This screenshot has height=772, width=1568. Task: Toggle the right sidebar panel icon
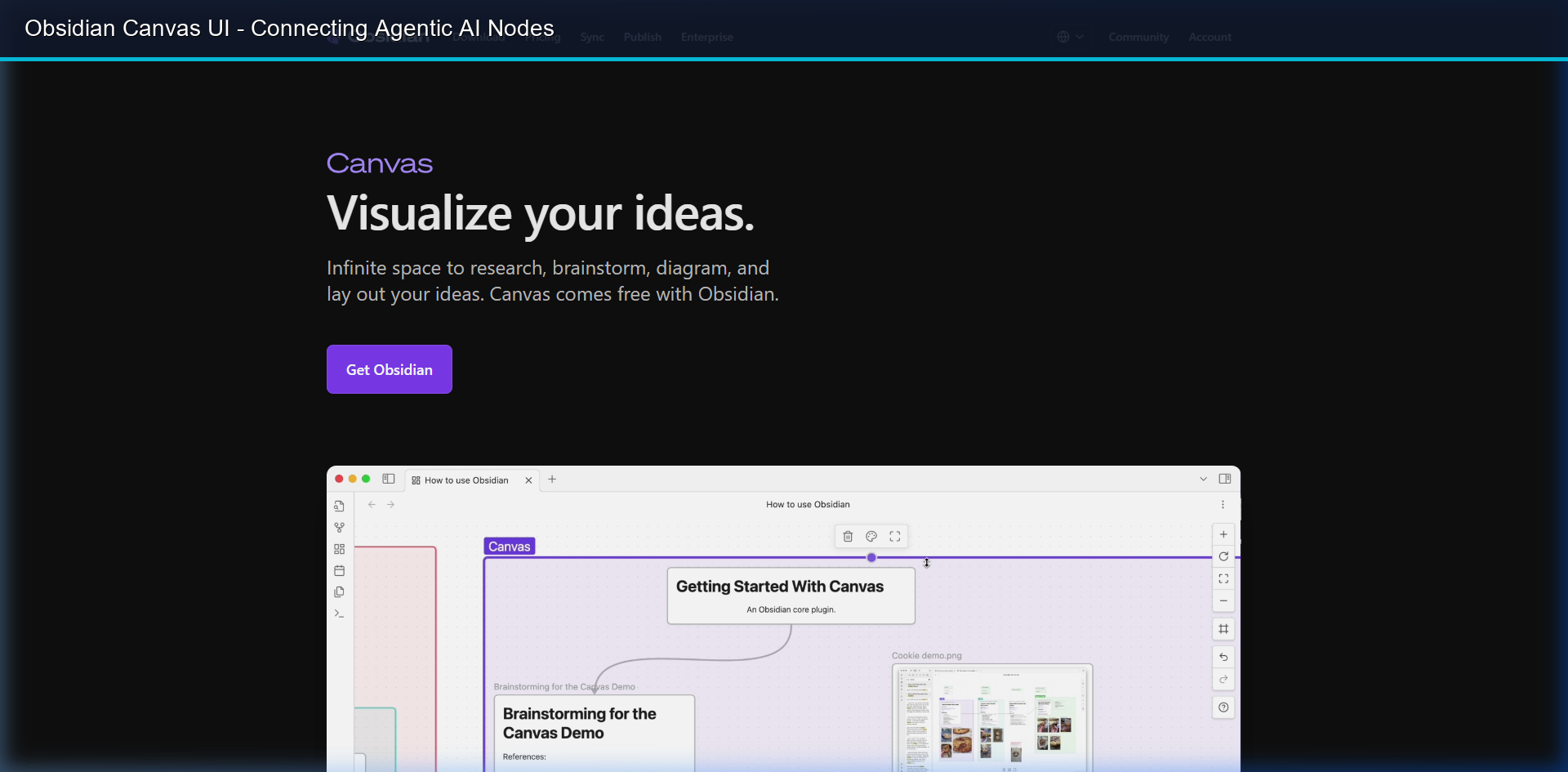[x=1225, y=480]
